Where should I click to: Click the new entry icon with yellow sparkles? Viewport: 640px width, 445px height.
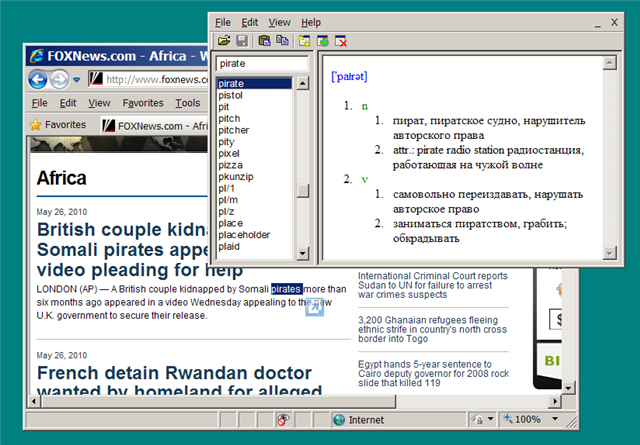(x=304, y=41)
